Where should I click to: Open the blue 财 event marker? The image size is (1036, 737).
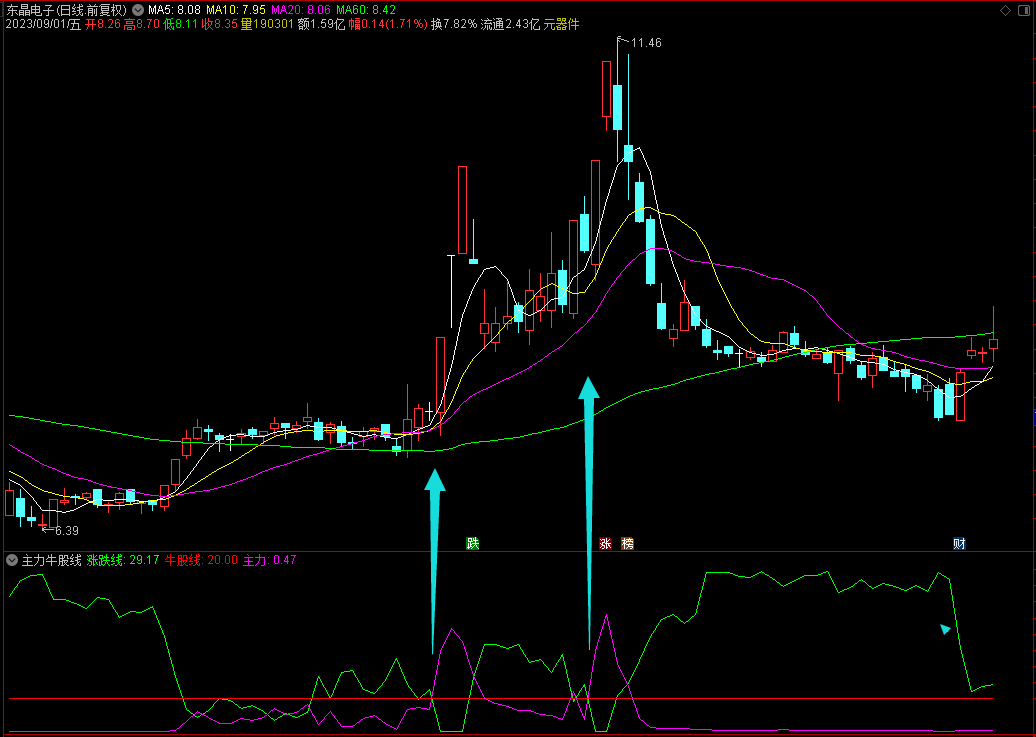point(959,543)
